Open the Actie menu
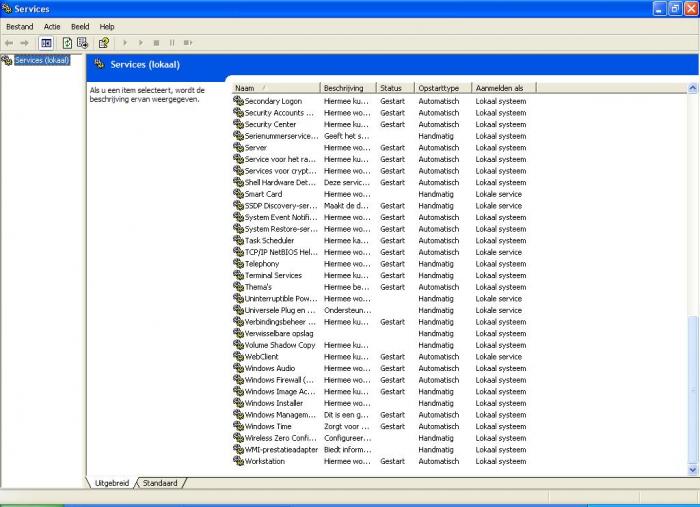Screen dimensions: 700x507 [52, 27]
